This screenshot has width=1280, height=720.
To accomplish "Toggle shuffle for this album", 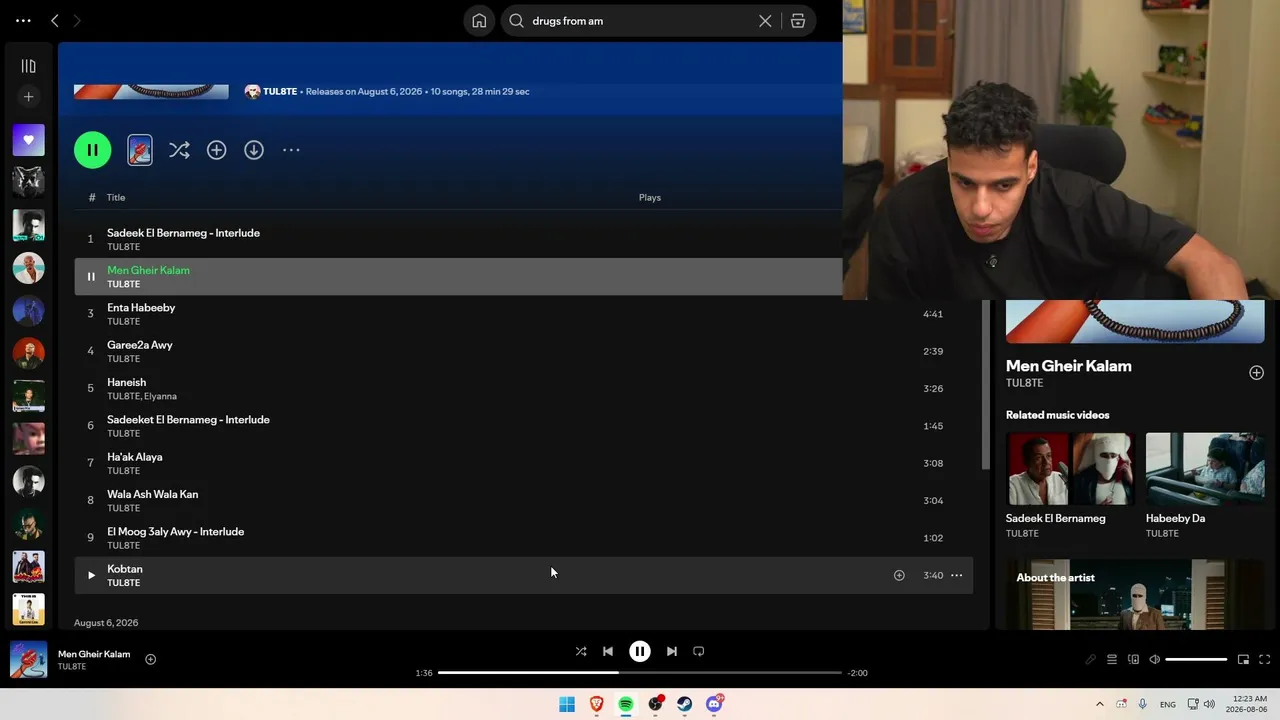I will click(x=179, y=150).
